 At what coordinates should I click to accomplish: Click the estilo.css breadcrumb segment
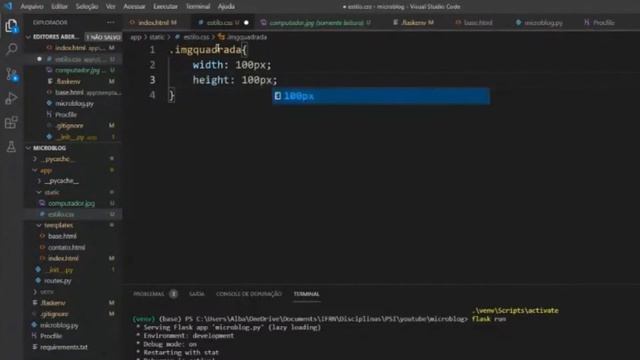[x=196, y=37]
